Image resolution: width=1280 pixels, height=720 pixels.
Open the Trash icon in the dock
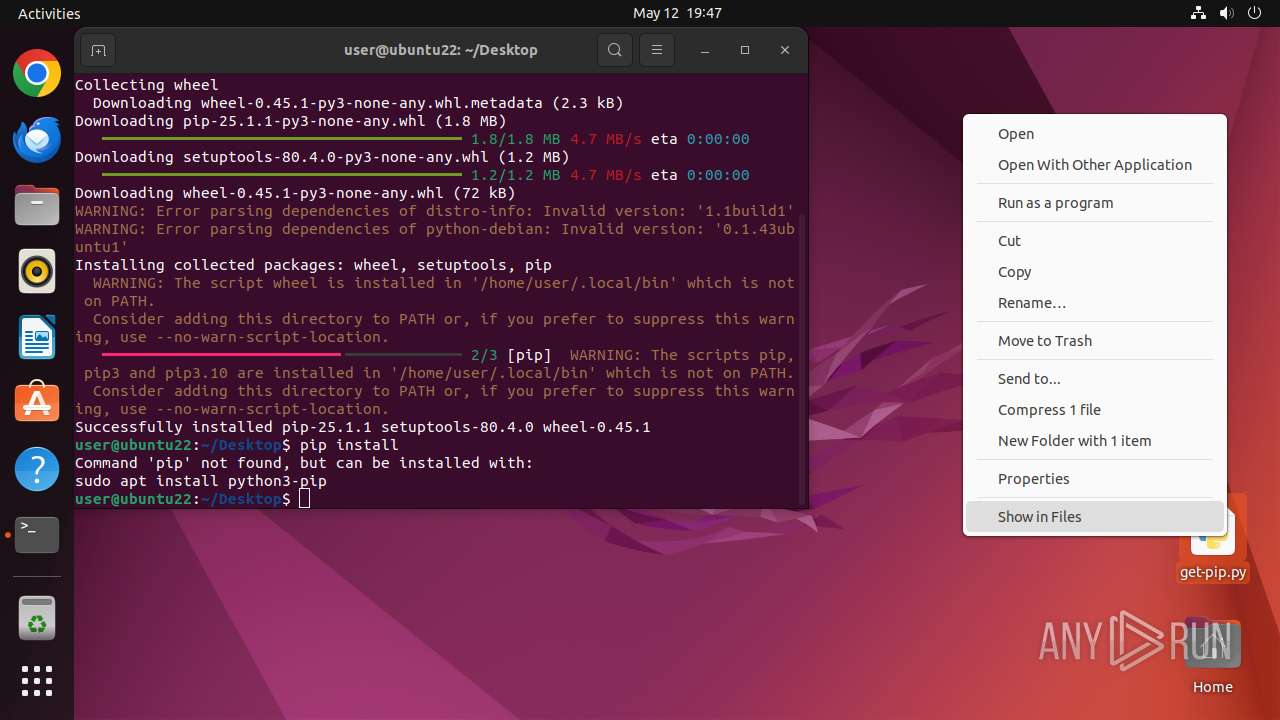click(37, 619)
